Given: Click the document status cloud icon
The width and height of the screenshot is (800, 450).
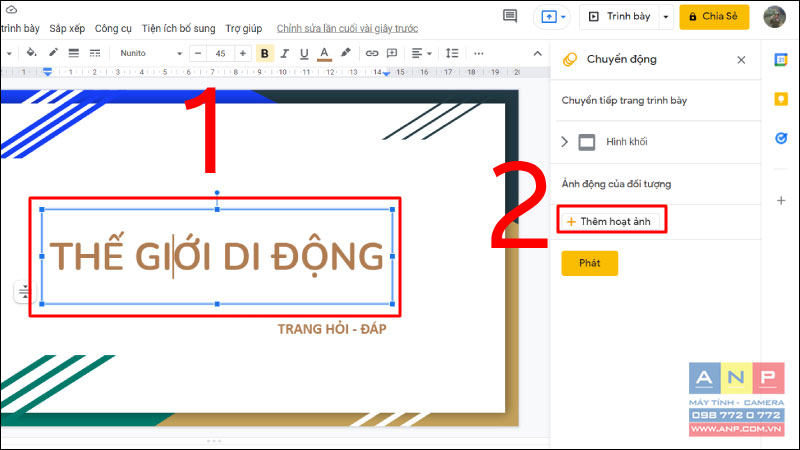Looking at the screenshot, I should pyautogui.click(x=11, y=9).
